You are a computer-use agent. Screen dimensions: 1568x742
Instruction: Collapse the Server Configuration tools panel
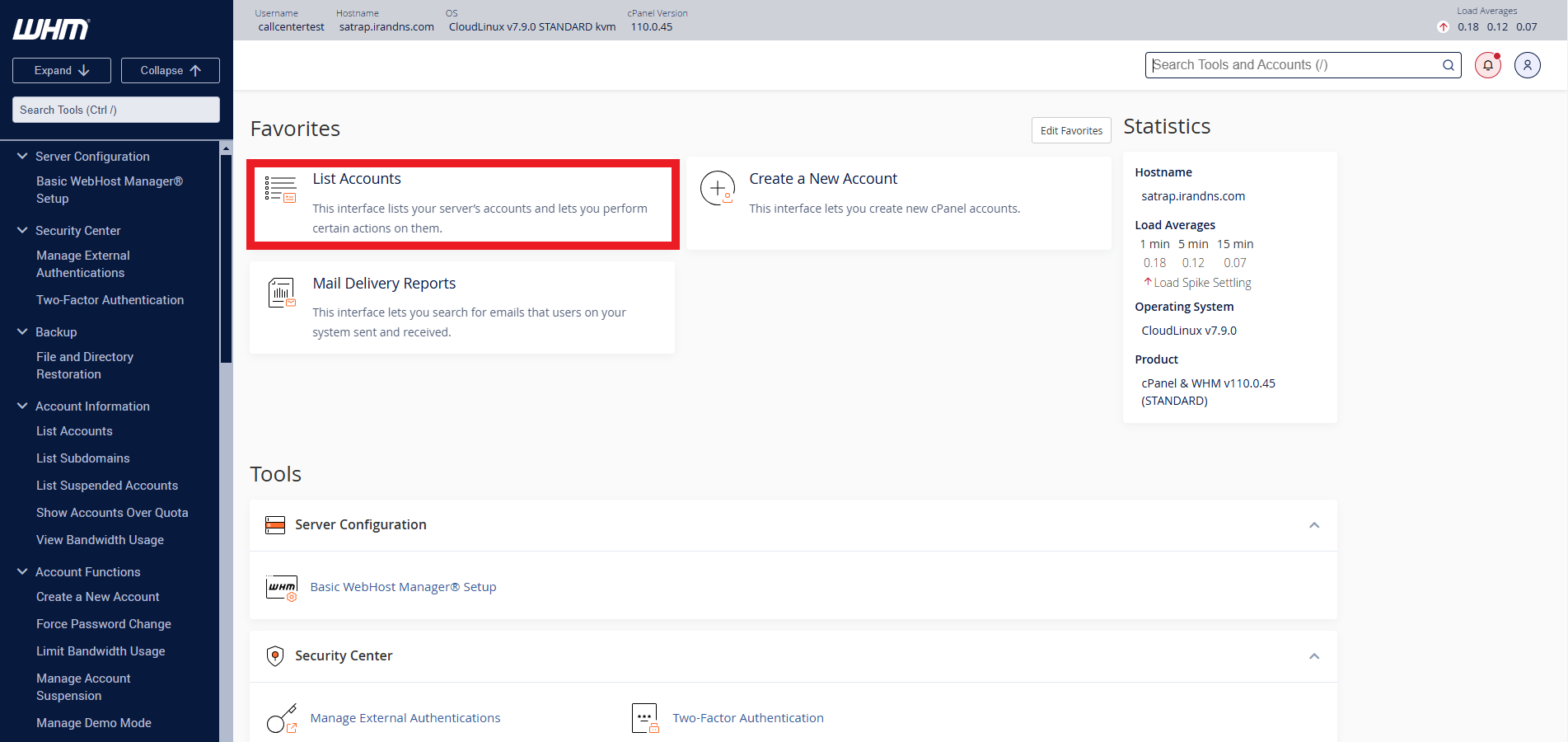[x=1314, y=525]
